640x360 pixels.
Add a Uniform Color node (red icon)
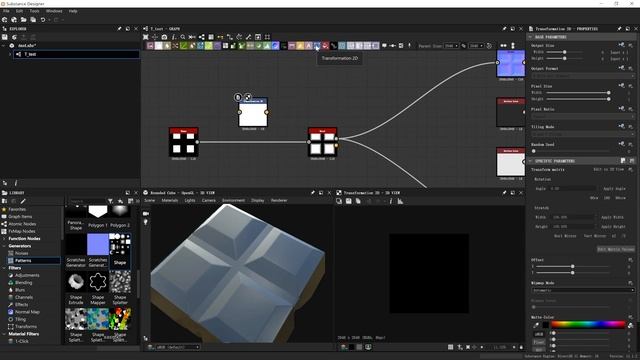click(325, 46)
